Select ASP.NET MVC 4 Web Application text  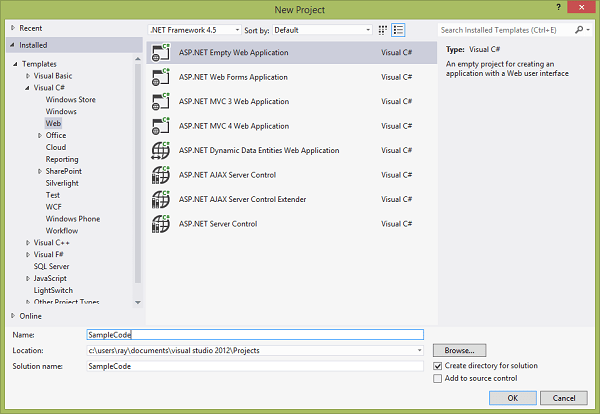coord(234,126)
